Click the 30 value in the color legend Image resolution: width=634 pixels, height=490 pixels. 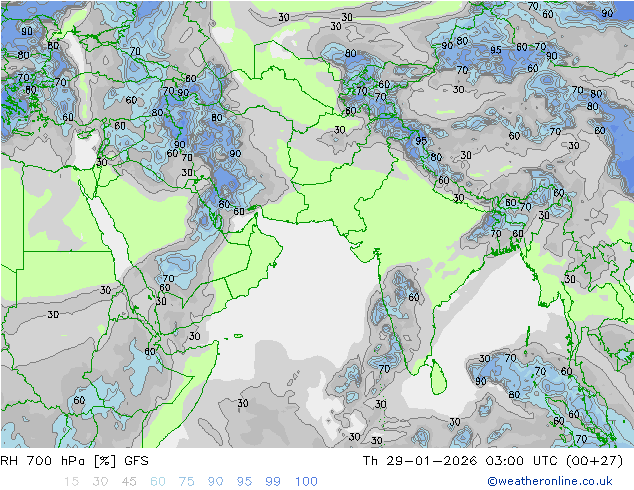point(100,482)
